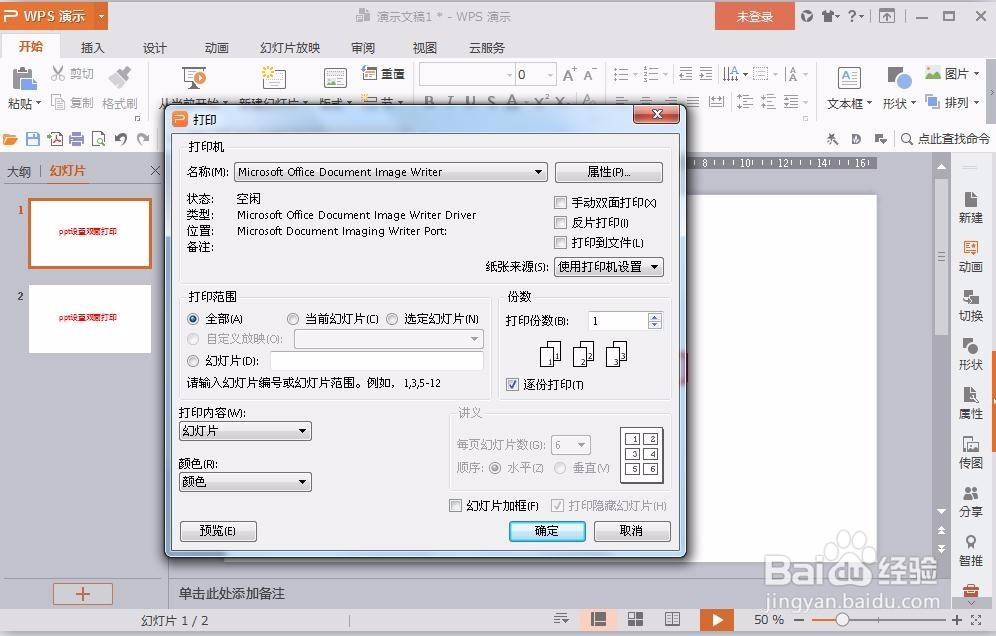This screenshot has height=636, width=996.
Task: Click the Undo arrow icon
Action: (x=121, y=139)
